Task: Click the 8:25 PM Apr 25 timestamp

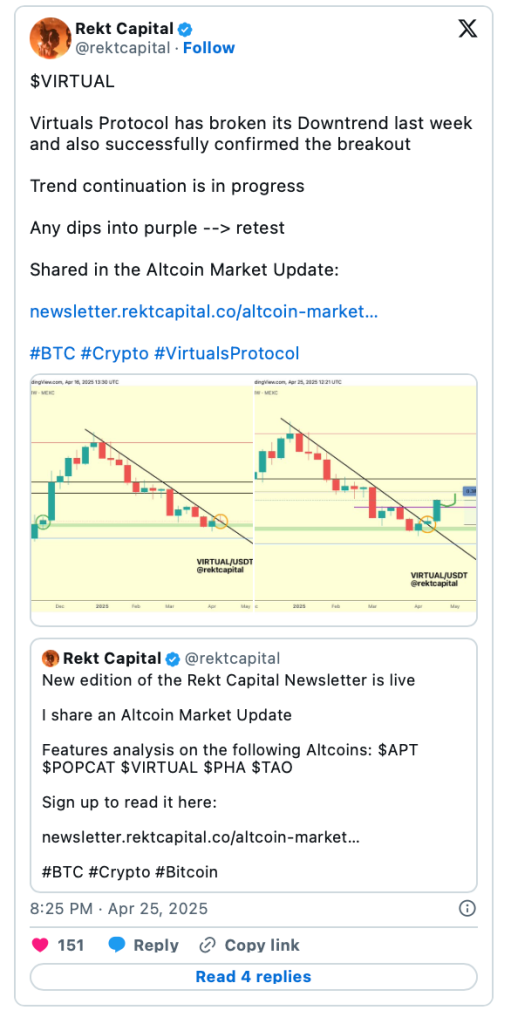Action: [119, 908]
